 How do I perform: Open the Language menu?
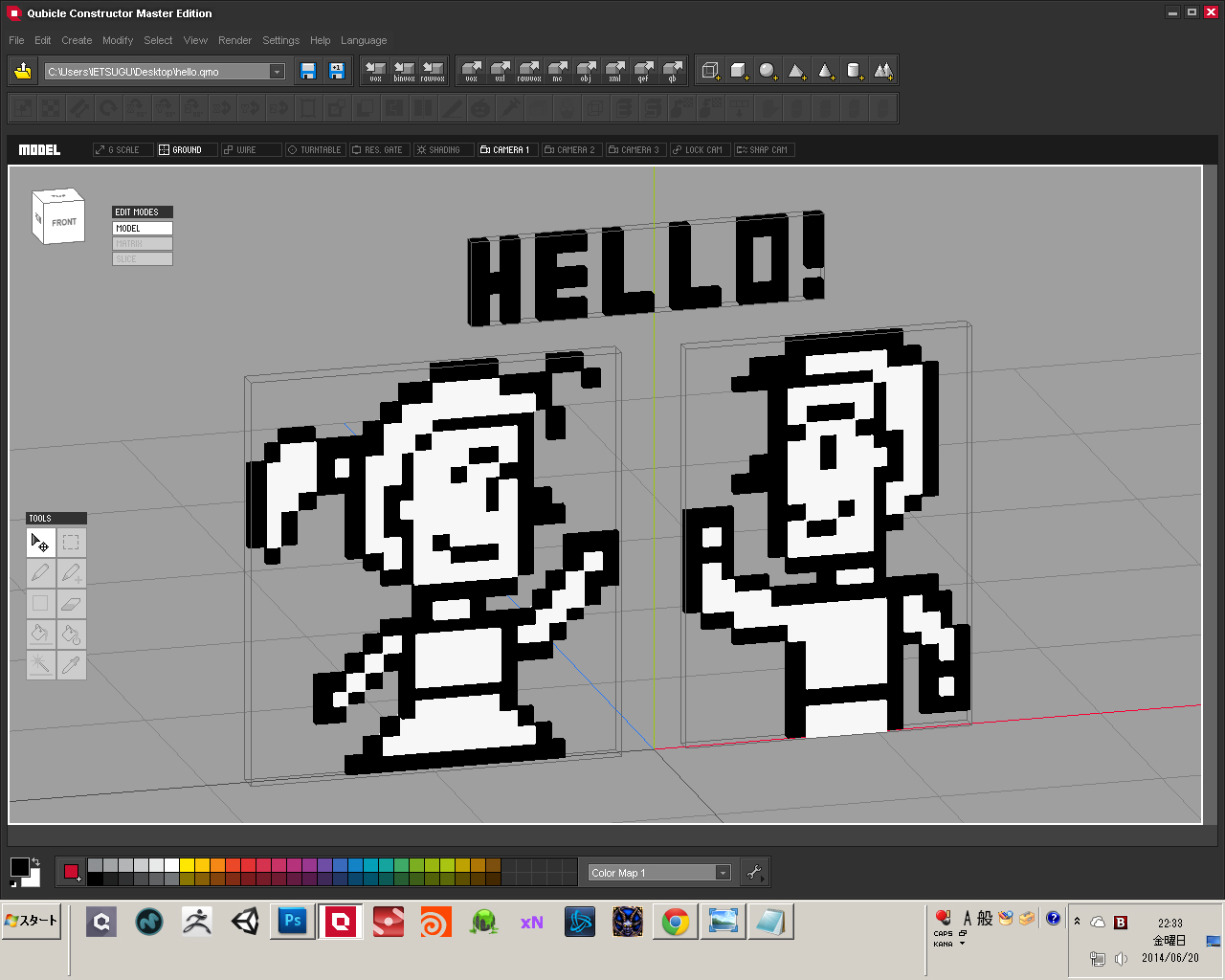coord(364,40)
